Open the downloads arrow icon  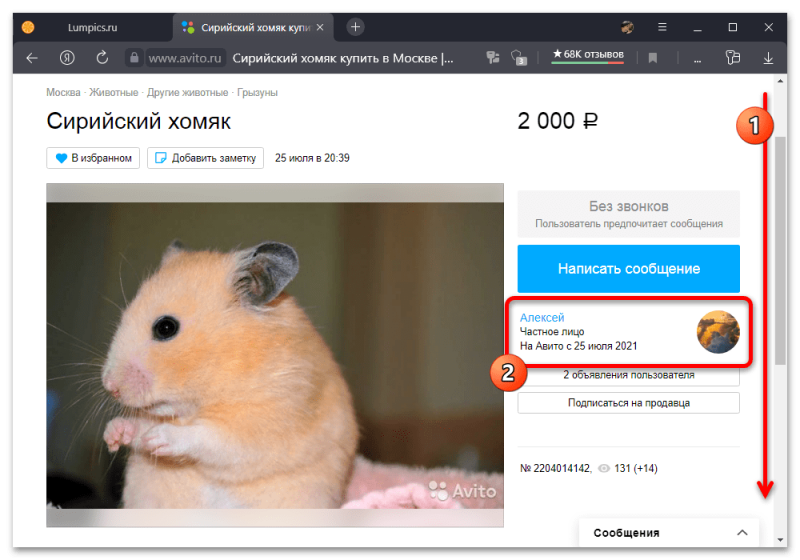(x=768, y=58)
